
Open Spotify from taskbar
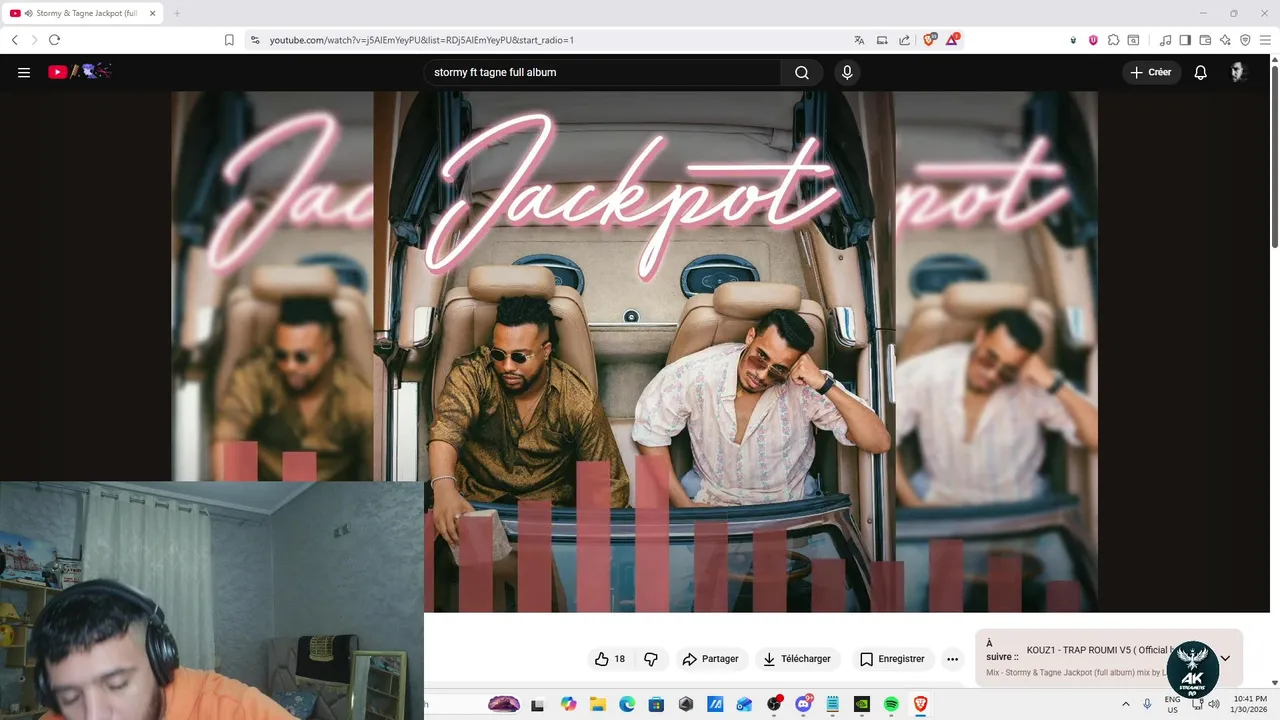point(891,704)
